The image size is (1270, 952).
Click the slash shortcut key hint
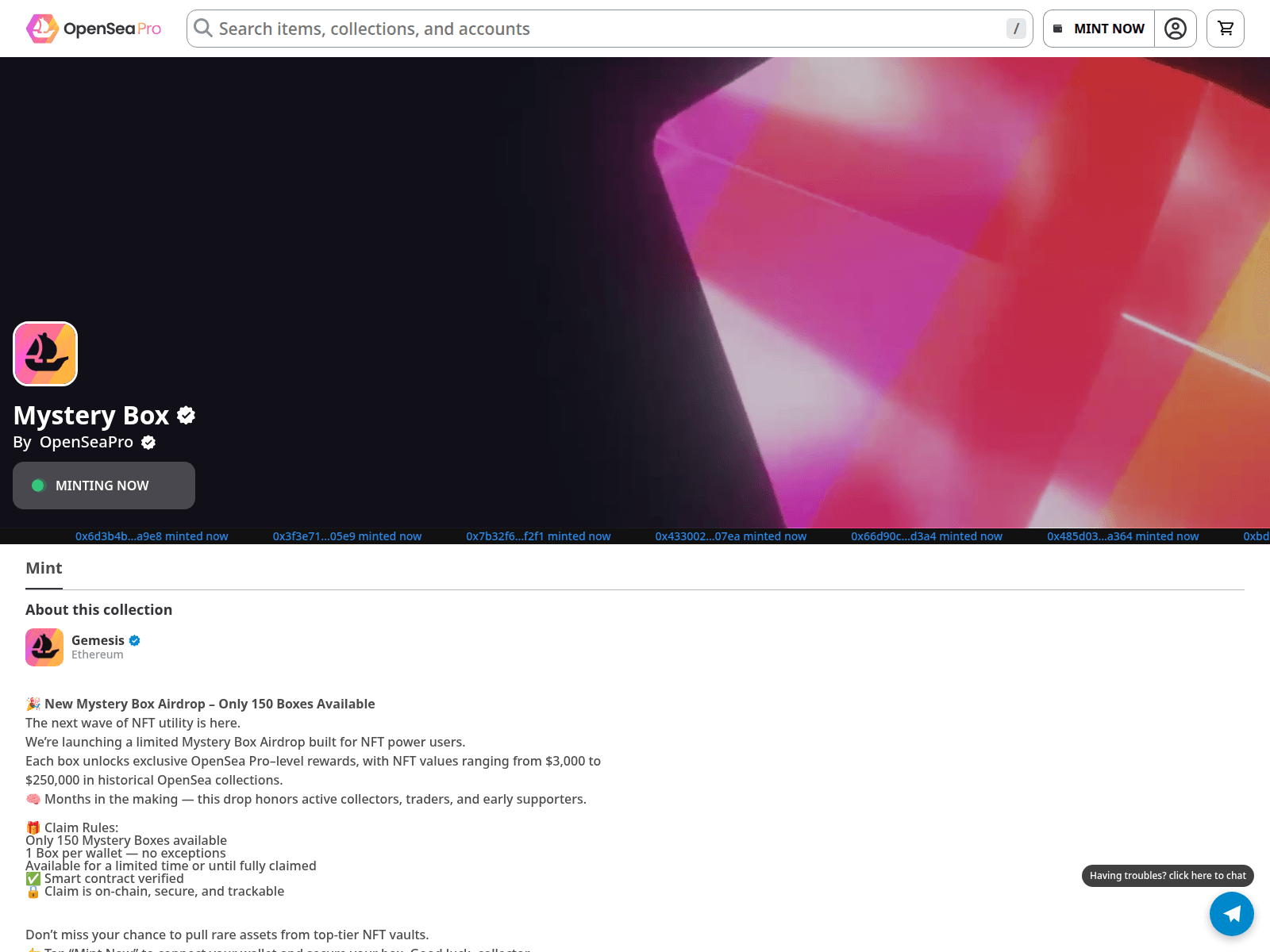1015,29
